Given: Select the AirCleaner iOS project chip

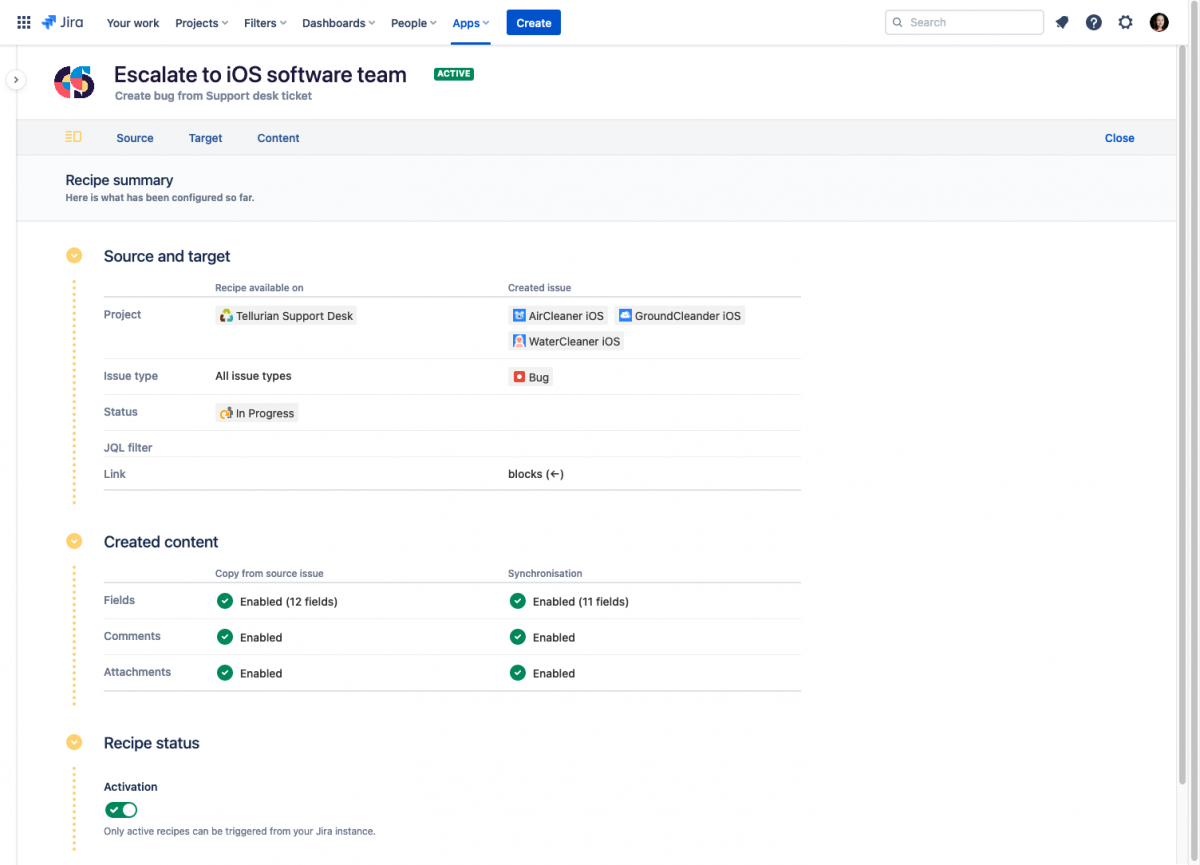Looking at the screenshot, I should point(558,315).
